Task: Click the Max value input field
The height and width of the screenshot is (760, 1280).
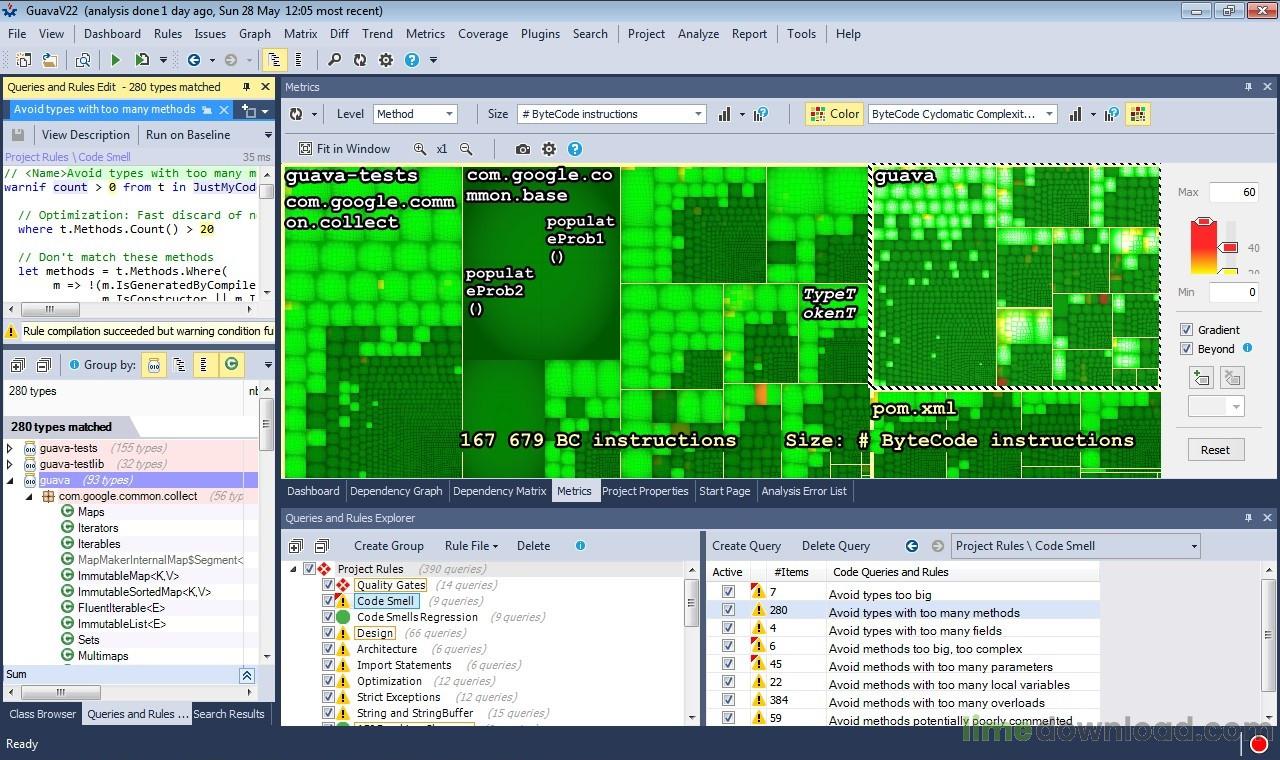Action: pos(1233,192)
